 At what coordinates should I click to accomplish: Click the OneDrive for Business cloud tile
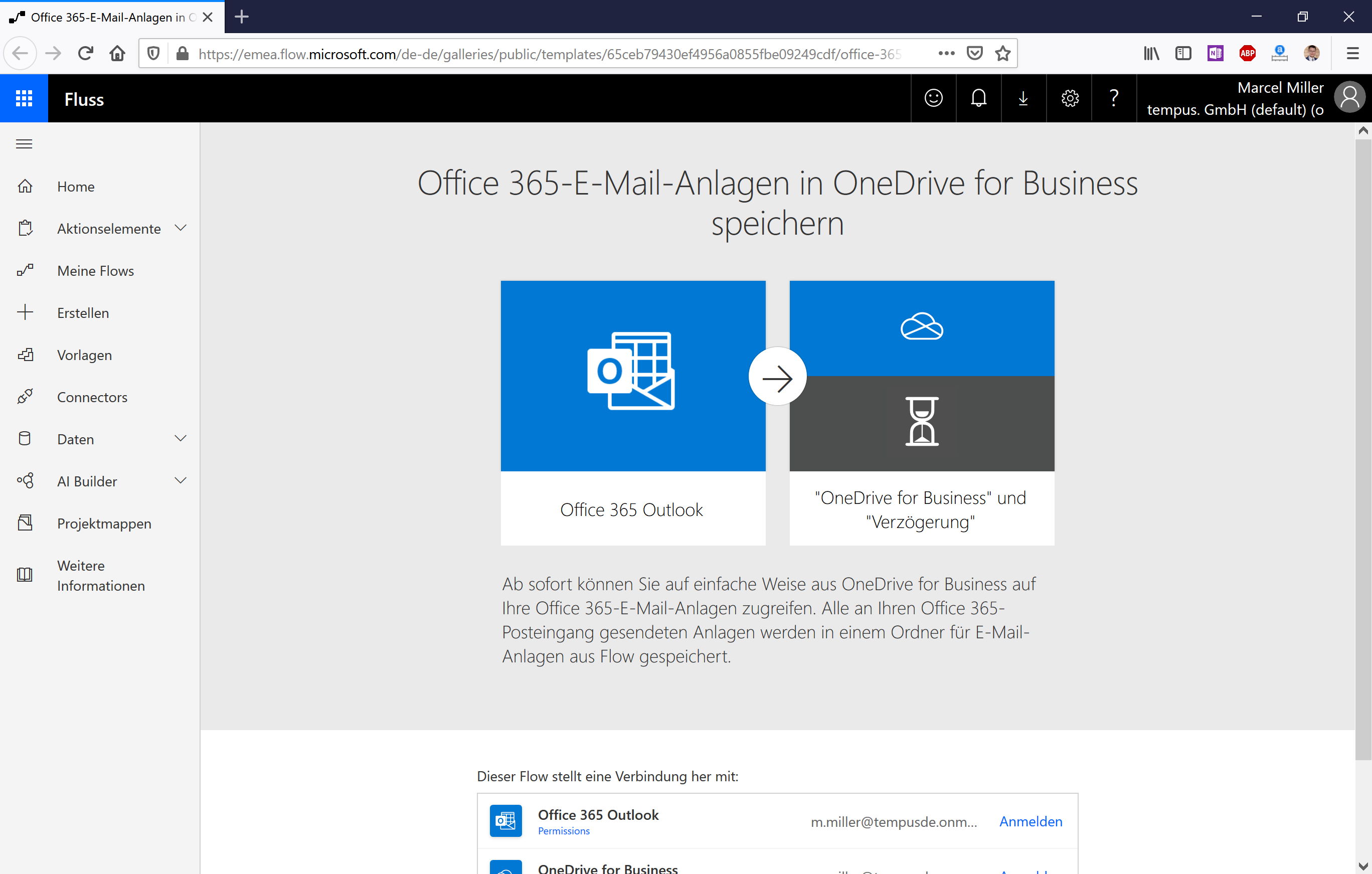click(921, 327)
